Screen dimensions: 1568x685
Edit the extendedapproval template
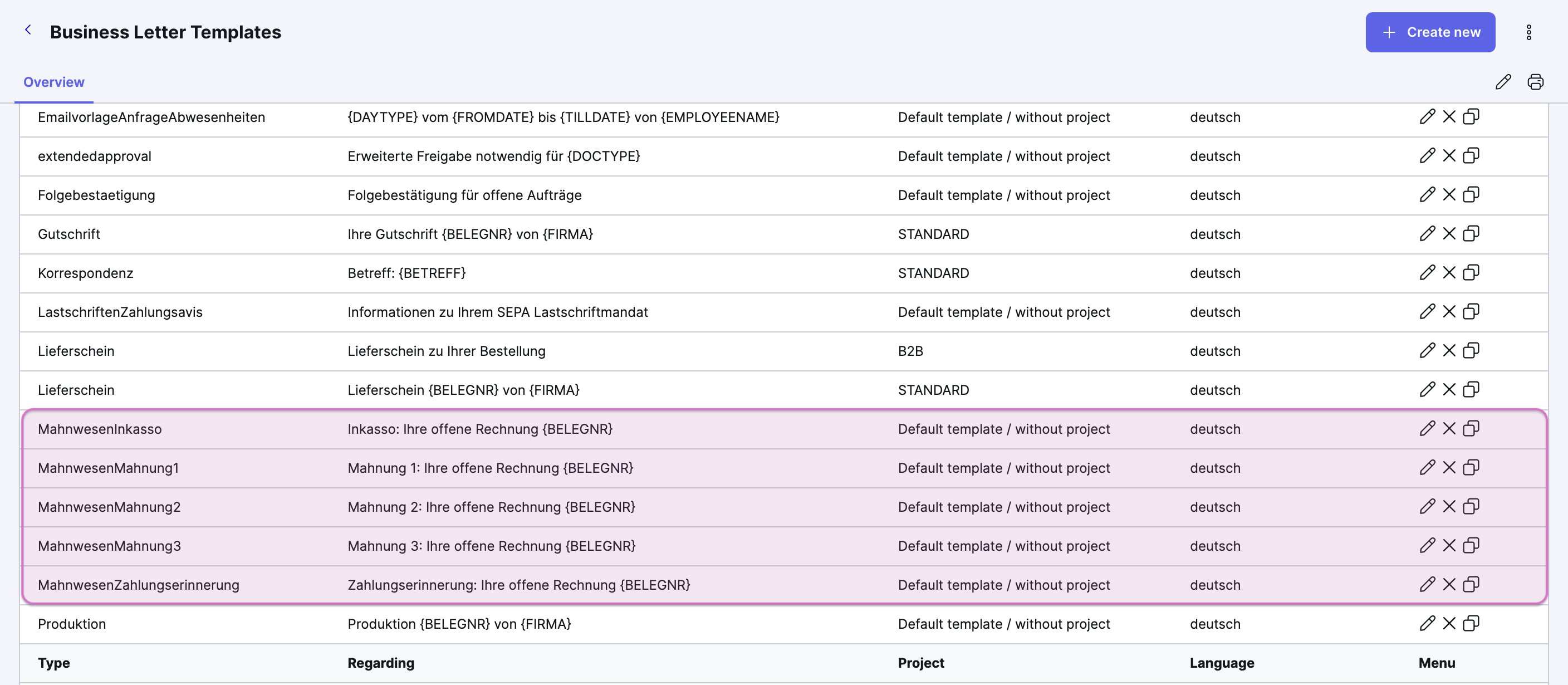click(1427, 156)
